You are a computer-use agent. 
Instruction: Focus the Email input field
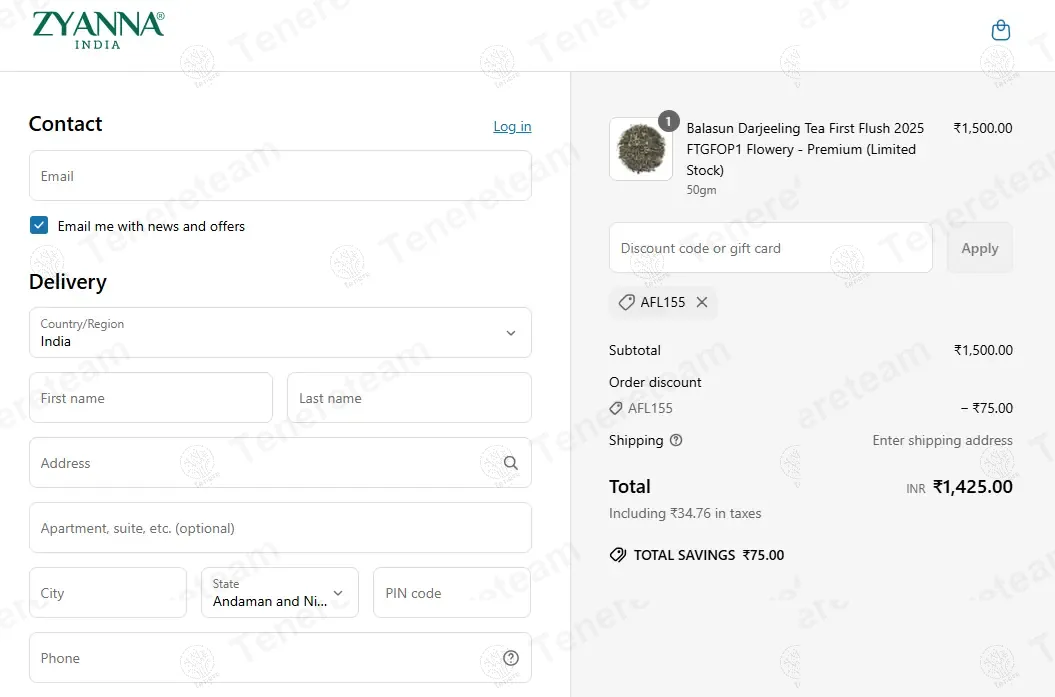point(280,176)
